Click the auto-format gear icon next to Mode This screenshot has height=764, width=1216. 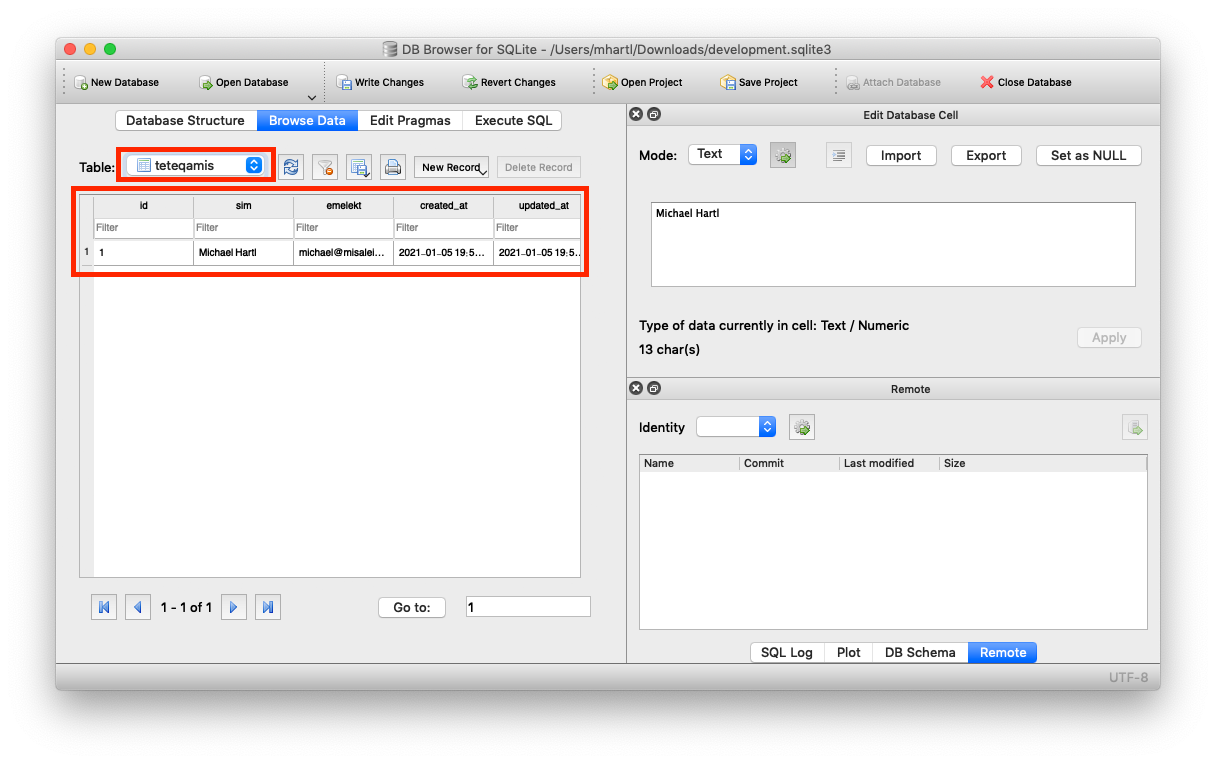point(783,155)
